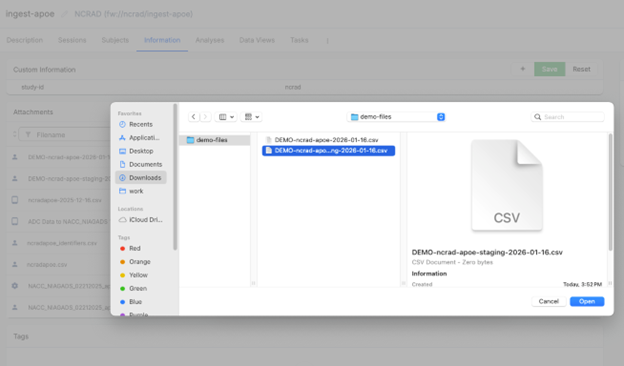Select Recents in sidebar
The width and height of the screenshot is (624, 366).
[x=140, y=124]
